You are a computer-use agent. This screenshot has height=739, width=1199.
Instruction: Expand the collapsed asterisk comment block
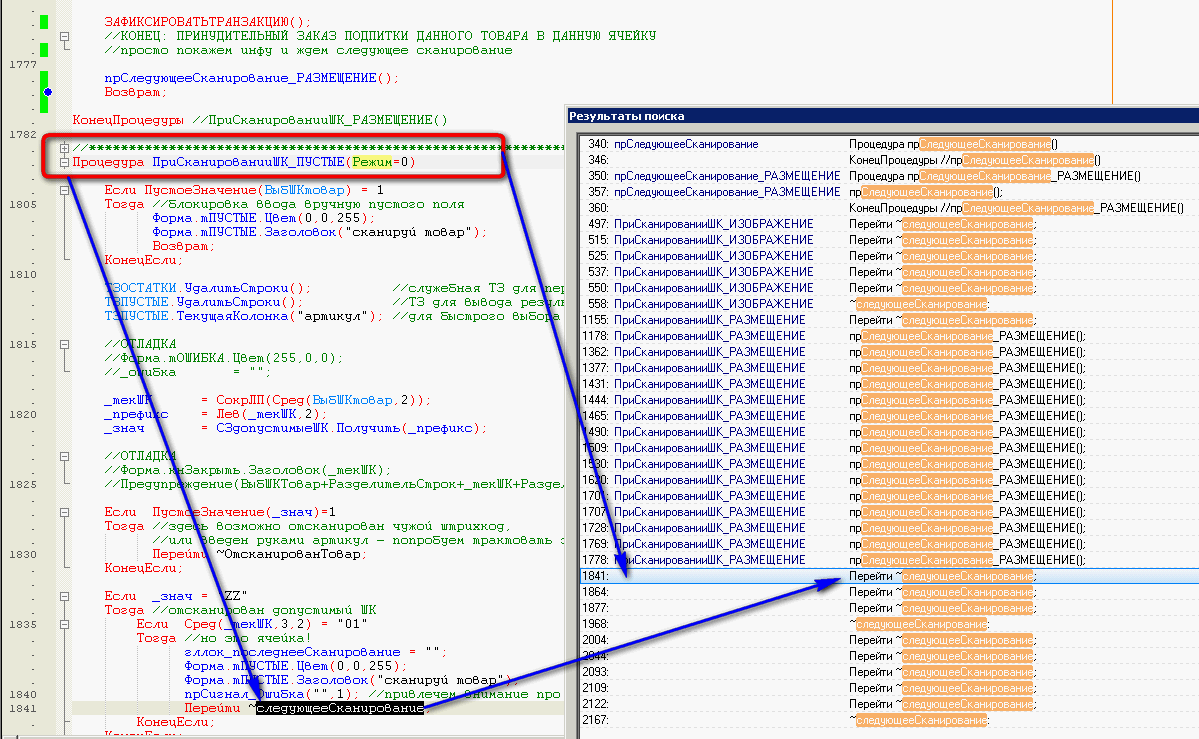[65, 148]
